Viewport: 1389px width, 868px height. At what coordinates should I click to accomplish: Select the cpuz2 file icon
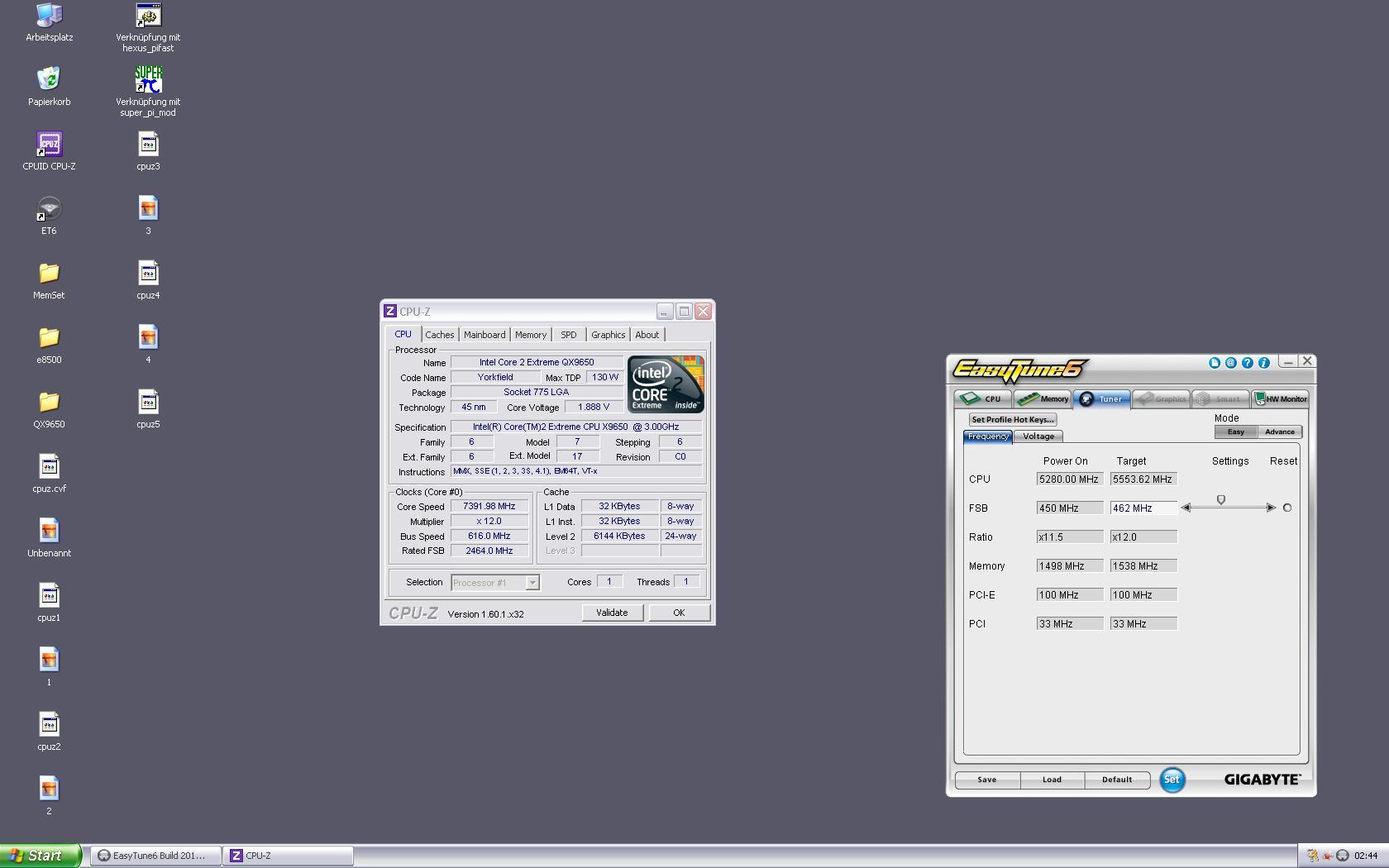[49, 732]
